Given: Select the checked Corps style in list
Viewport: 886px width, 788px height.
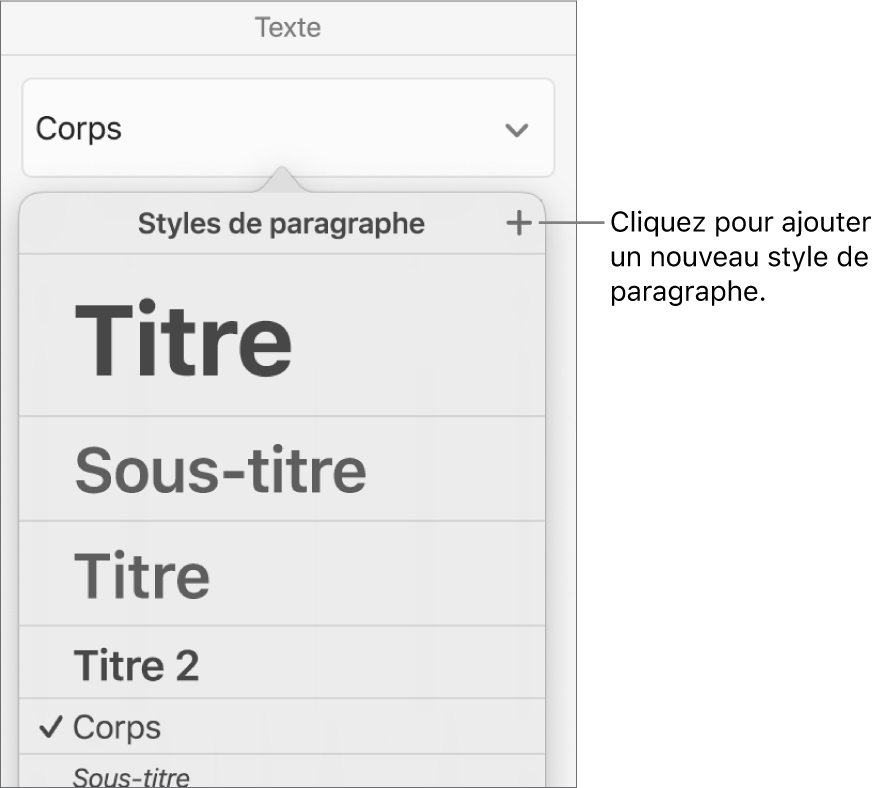Looking at the screenshot, I should [x=117, y=727].
